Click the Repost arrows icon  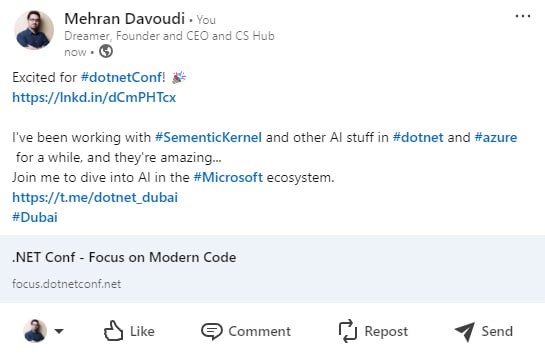348,331
